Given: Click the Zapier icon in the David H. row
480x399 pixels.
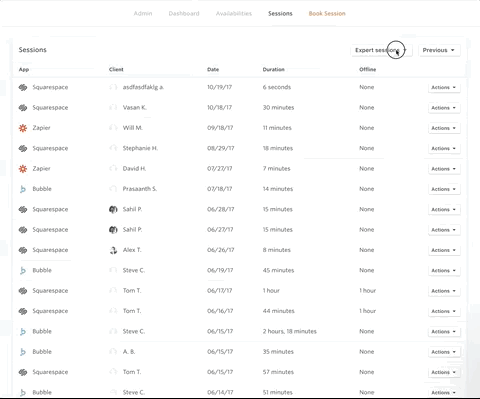Looking at the screenshot, I should 23,169.
